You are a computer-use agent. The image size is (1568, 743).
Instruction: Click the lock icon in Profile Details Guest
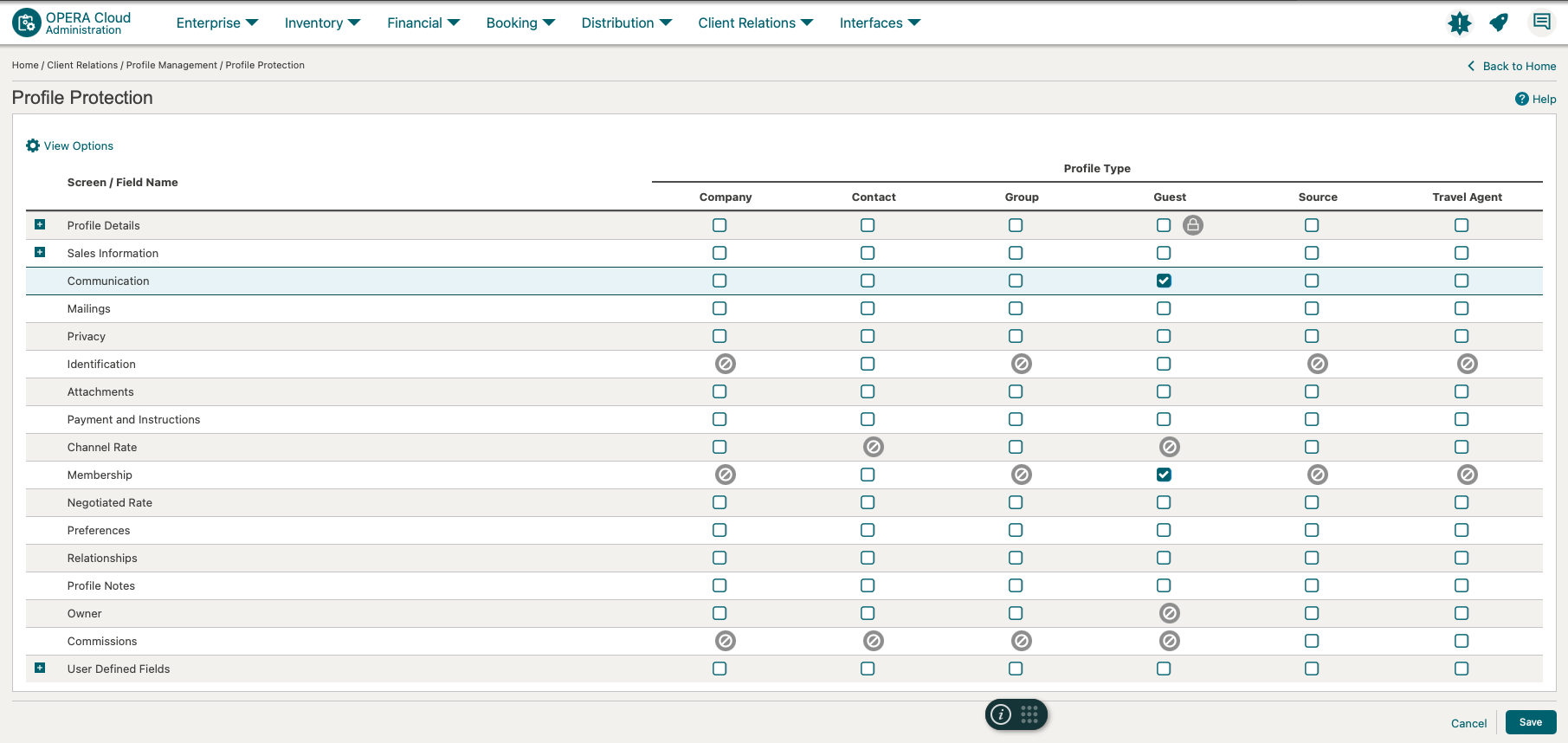click(1193, 225)
